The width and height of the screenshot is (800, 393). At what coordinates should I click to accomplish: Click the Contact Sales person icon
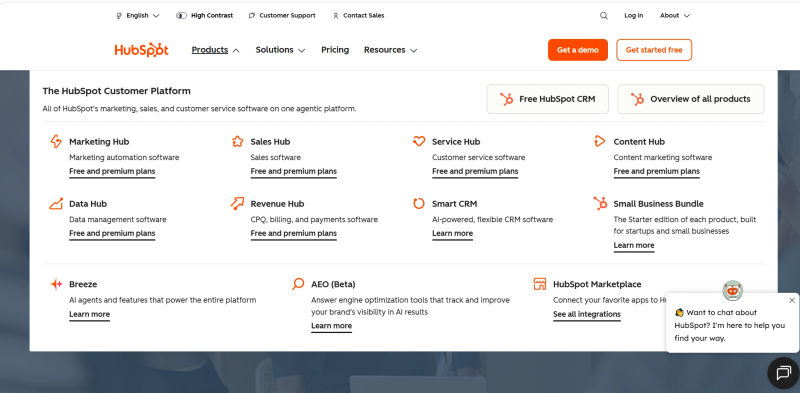336,16
